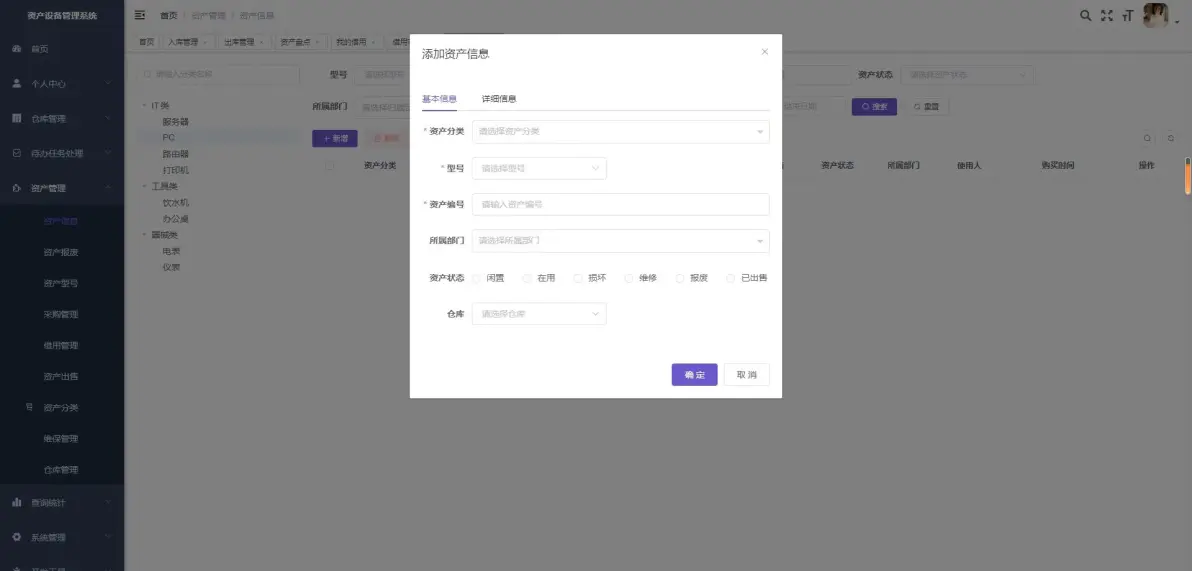
Task: Collapse the IT类 tree node arrow
Action: point(144,106)
